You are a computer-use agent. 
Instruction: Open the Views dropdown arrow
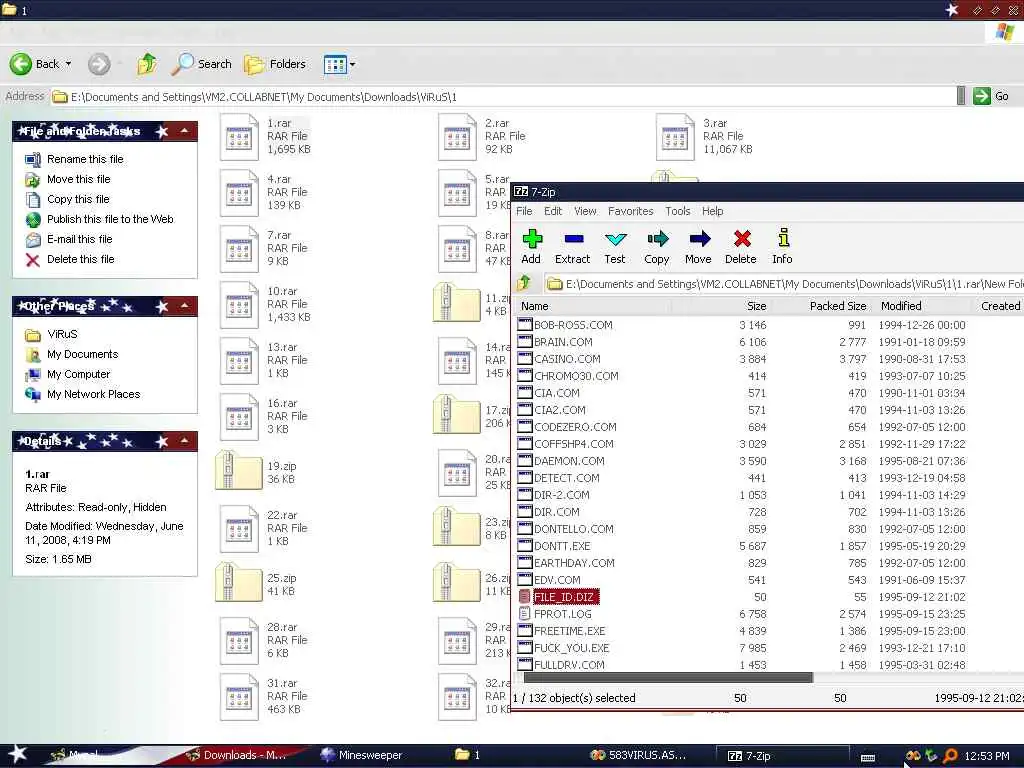click(x=353, y=65)
